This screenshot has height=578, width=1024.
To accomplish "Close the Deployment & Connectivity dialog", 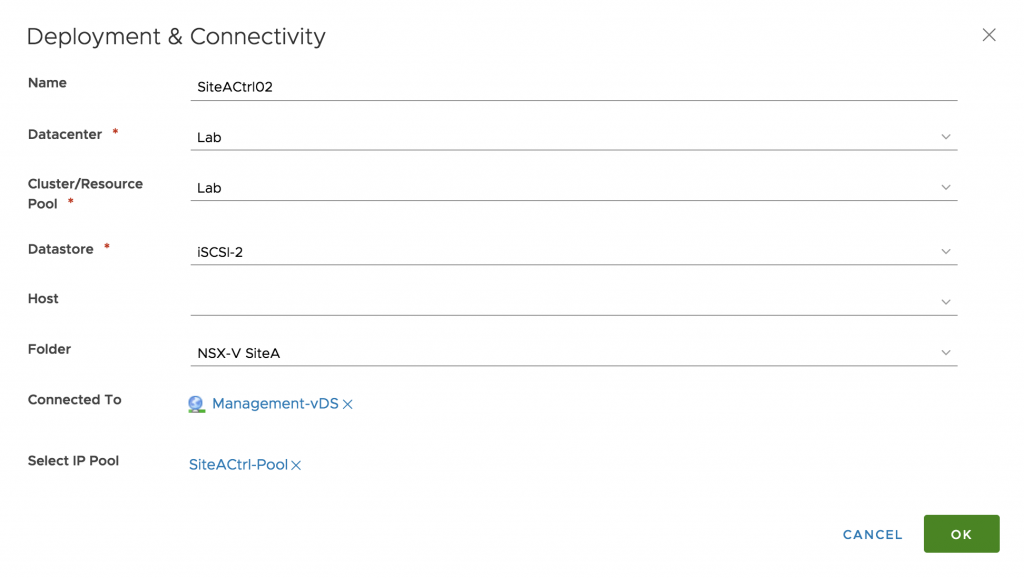I will tap(989, 35).
